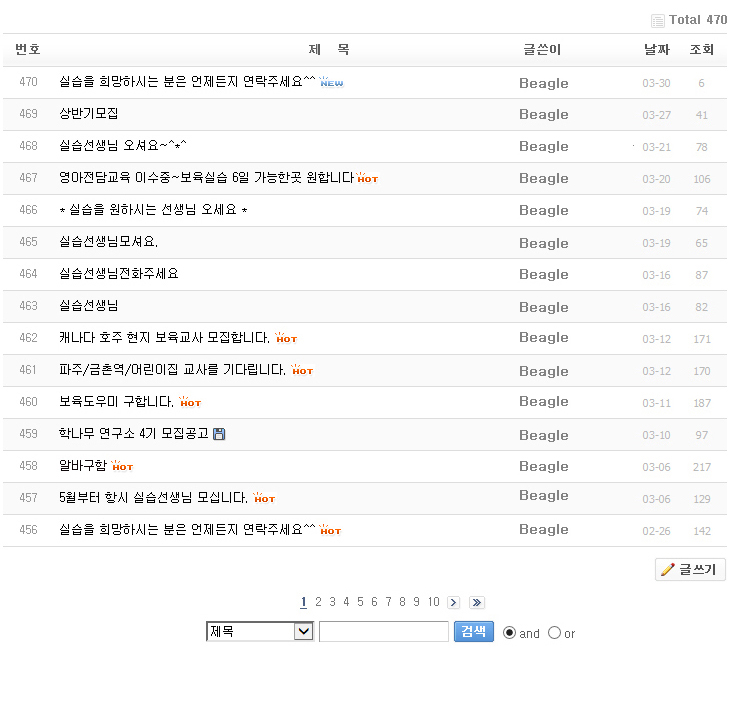Image resolution: width=739 pixels, height=715 pixels.
Task: Click the HOT badge on post 456
Action: (330, 530)
